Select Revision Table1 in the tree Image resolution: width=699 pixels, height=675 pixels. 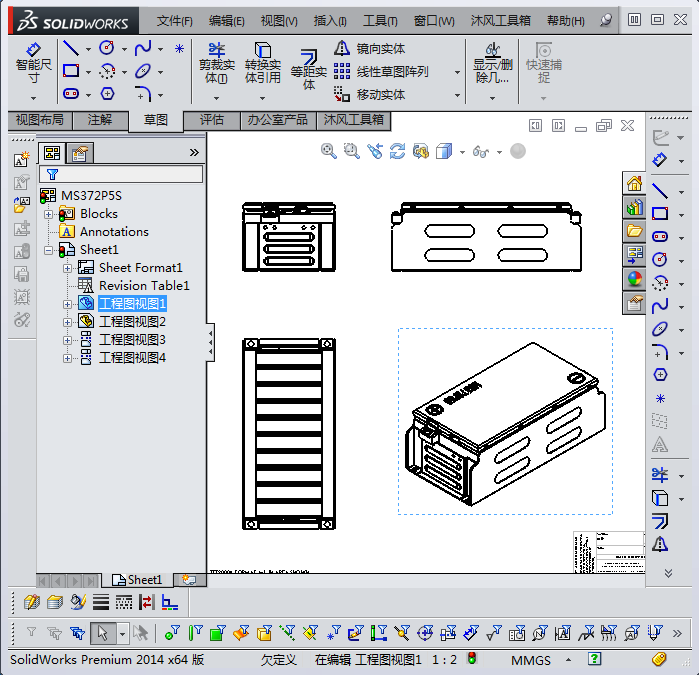(143, 286)
